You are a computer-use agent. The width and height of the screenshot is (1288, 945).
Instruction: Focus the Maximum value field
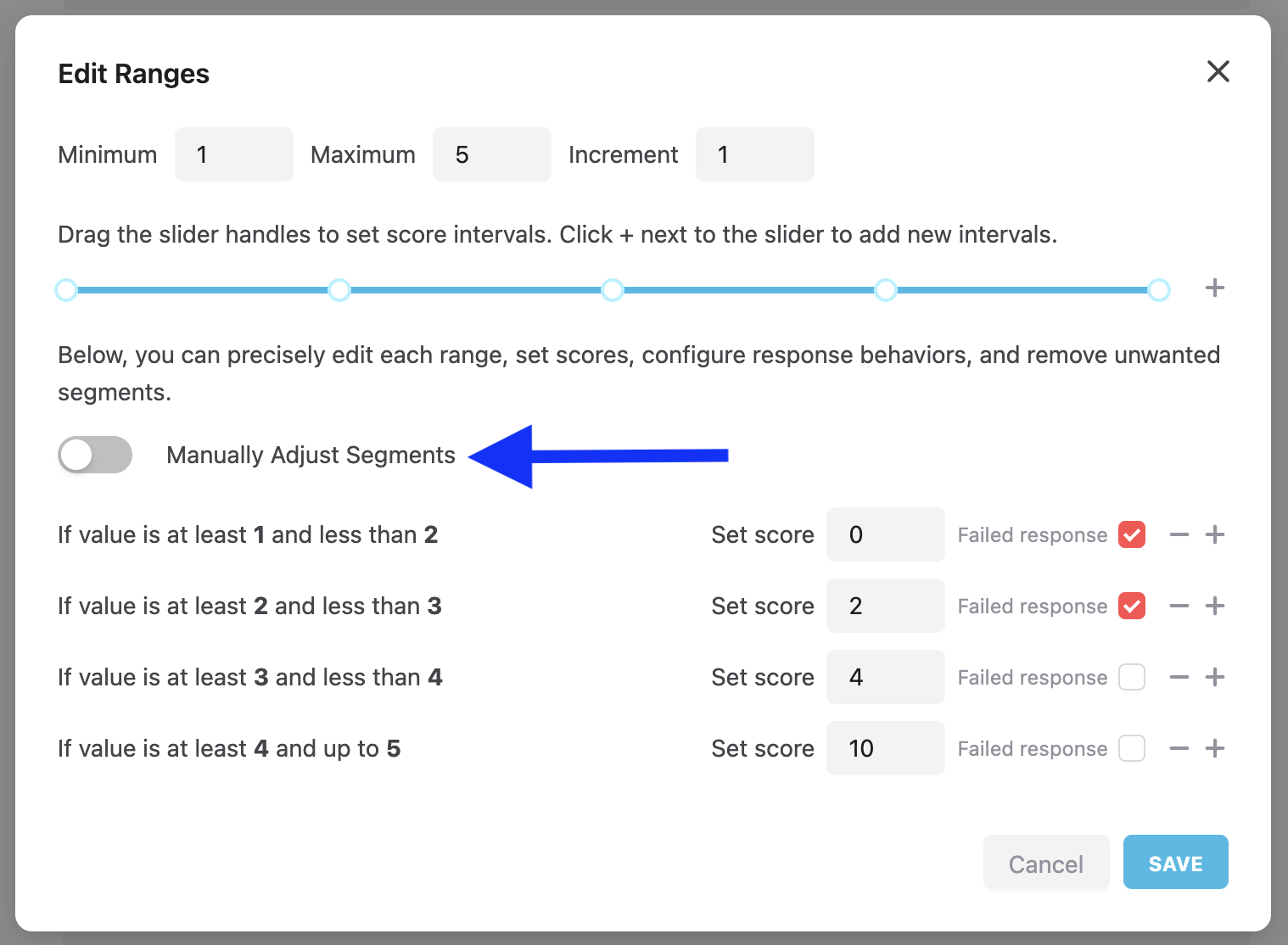tap(491, 154)
